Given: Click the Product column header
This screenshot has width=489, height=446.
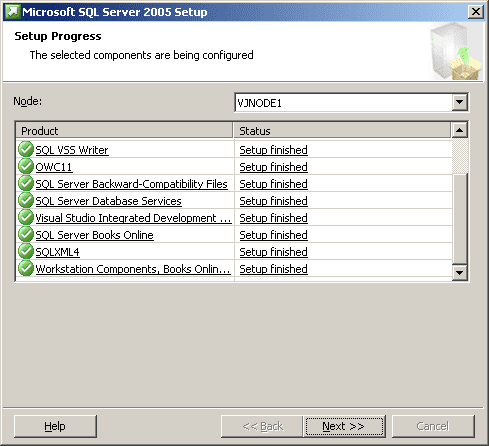Looking at the screenshot, I should click(124, 131).
